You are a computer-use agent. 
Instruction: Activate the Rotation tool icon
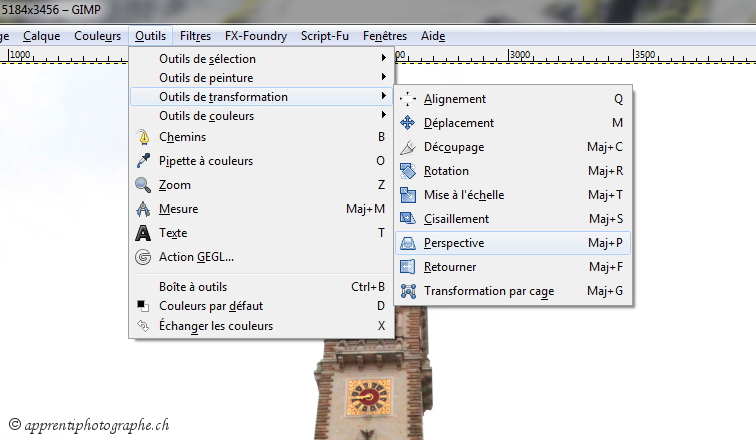407,171
